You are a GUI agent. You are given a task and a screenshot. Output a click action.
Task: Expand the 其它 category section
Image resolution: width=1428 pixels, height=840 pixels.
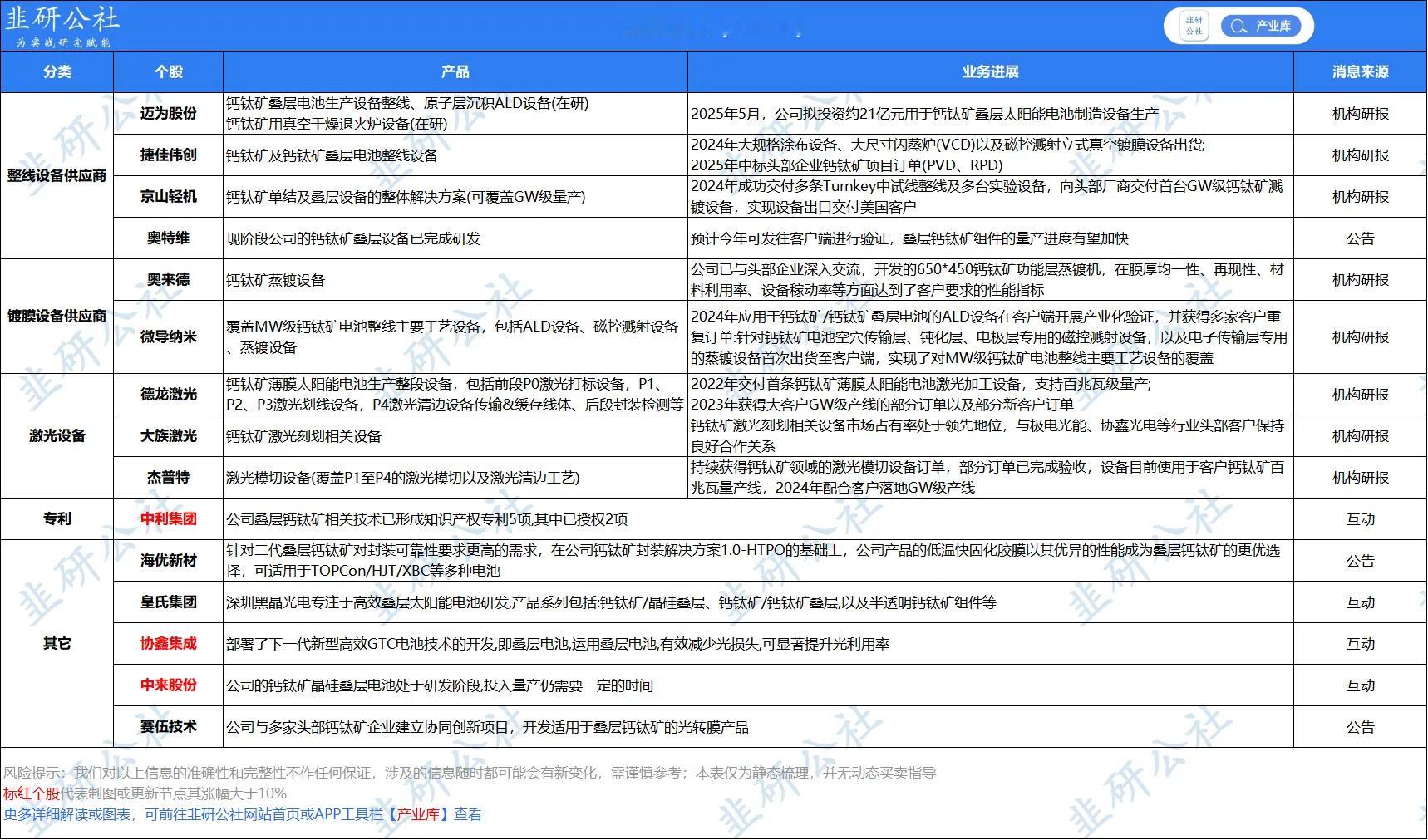coord(57,644)
